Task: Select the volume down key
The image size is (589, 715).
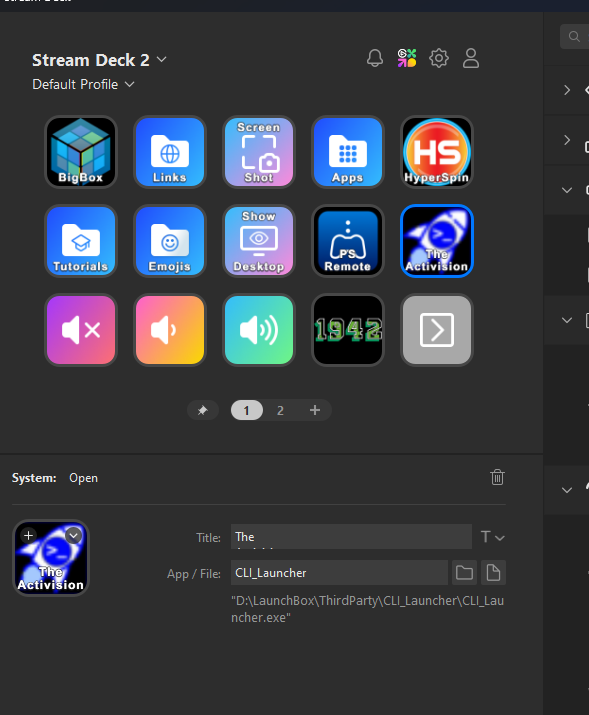Action: pyautogui.click(x=170, y=330)
